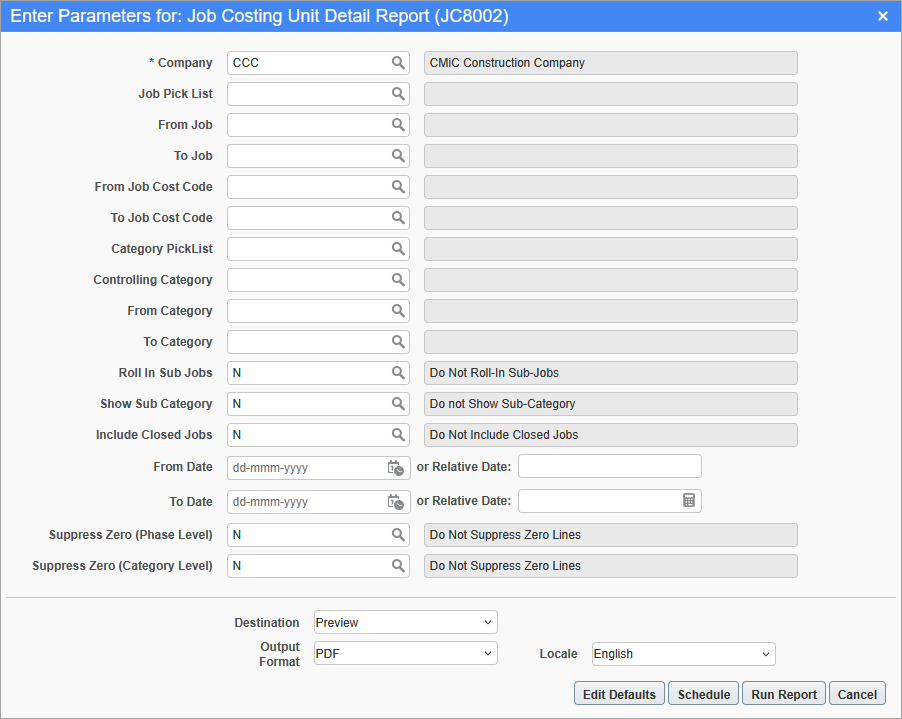Click the Run Report button
902x719 pixels.
point(783,693)
